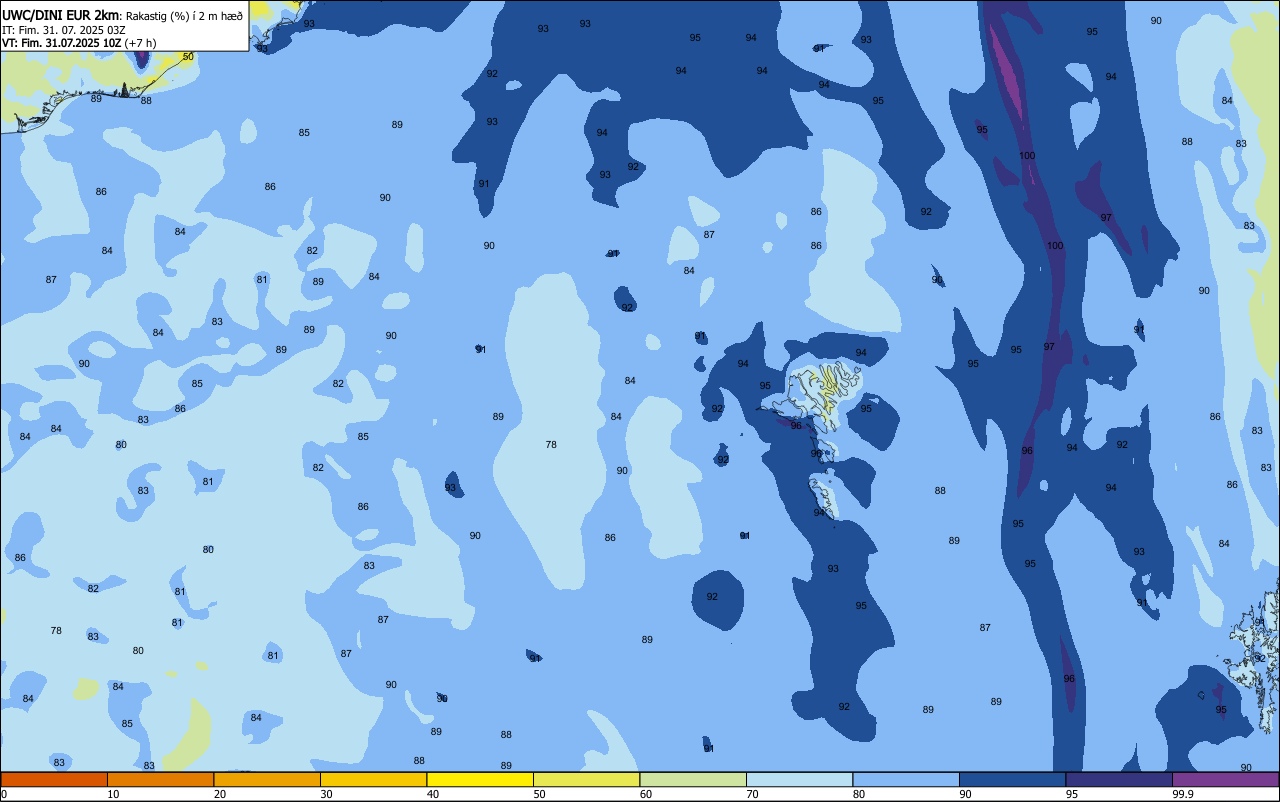The image size is (1280, 802).
Task: Select the 10–20 orange legend segment
Action: [x=160, y=779]
